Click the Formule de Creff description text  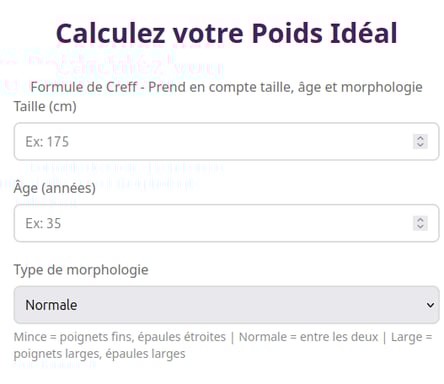coord(227,87)
